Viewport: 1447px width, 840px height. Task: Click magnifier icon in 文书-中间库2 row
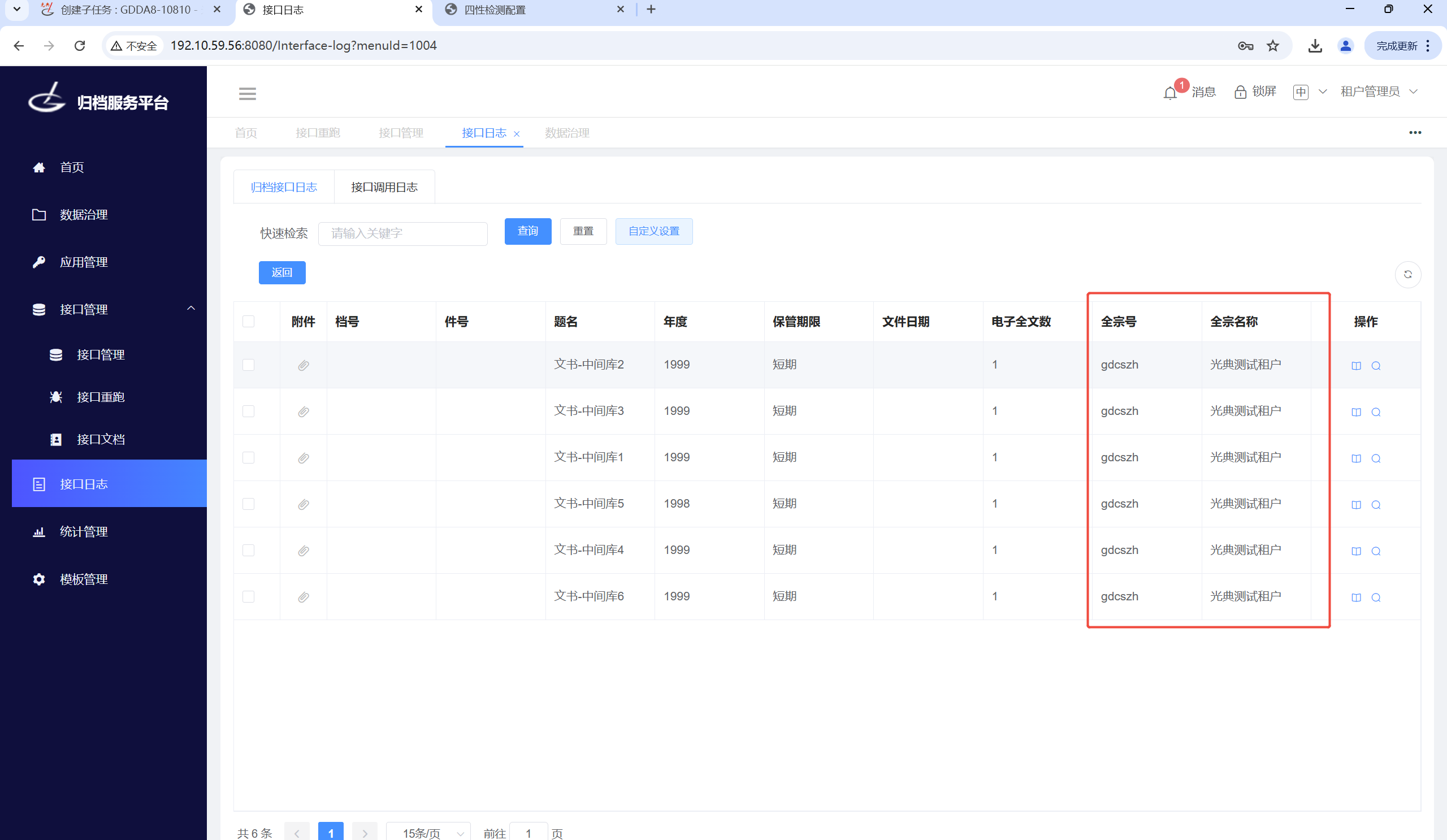point(1376,366)
